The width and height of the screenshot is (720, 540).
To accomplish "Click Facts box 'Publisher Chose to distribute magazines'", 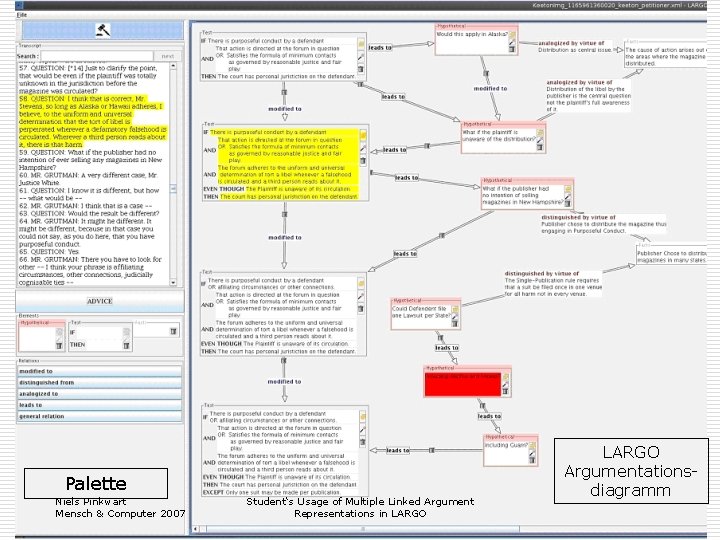I will [671, 255].
